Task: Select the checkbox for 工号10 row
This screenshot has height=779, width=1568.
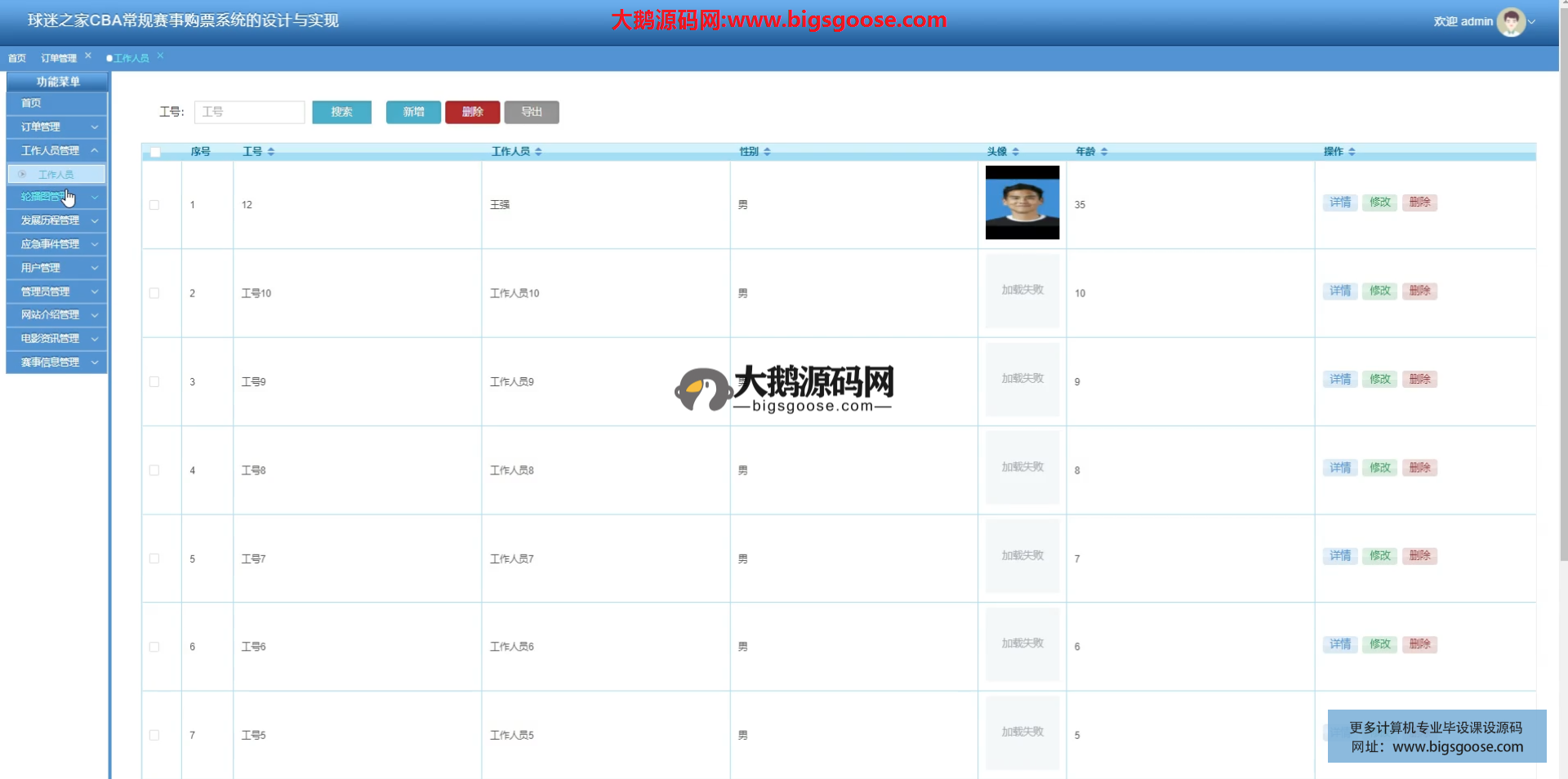Action: 154,293
